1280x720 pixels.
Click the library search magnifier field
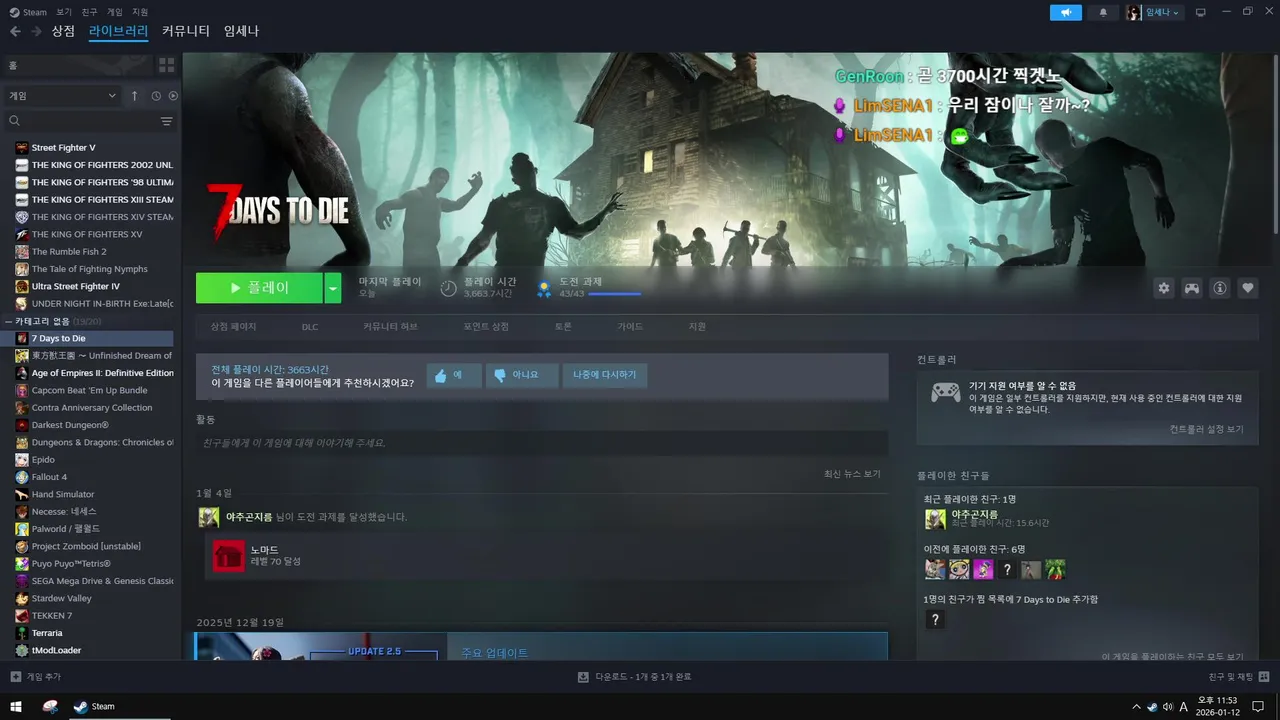pyautogui.click(x=80, y=121)
